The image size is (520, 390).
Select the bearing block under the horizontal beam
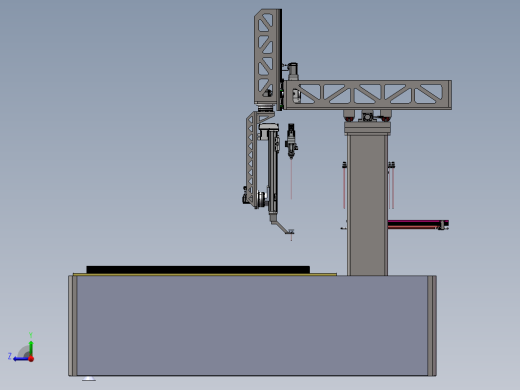pyautogui.click(x=367, y=117)
